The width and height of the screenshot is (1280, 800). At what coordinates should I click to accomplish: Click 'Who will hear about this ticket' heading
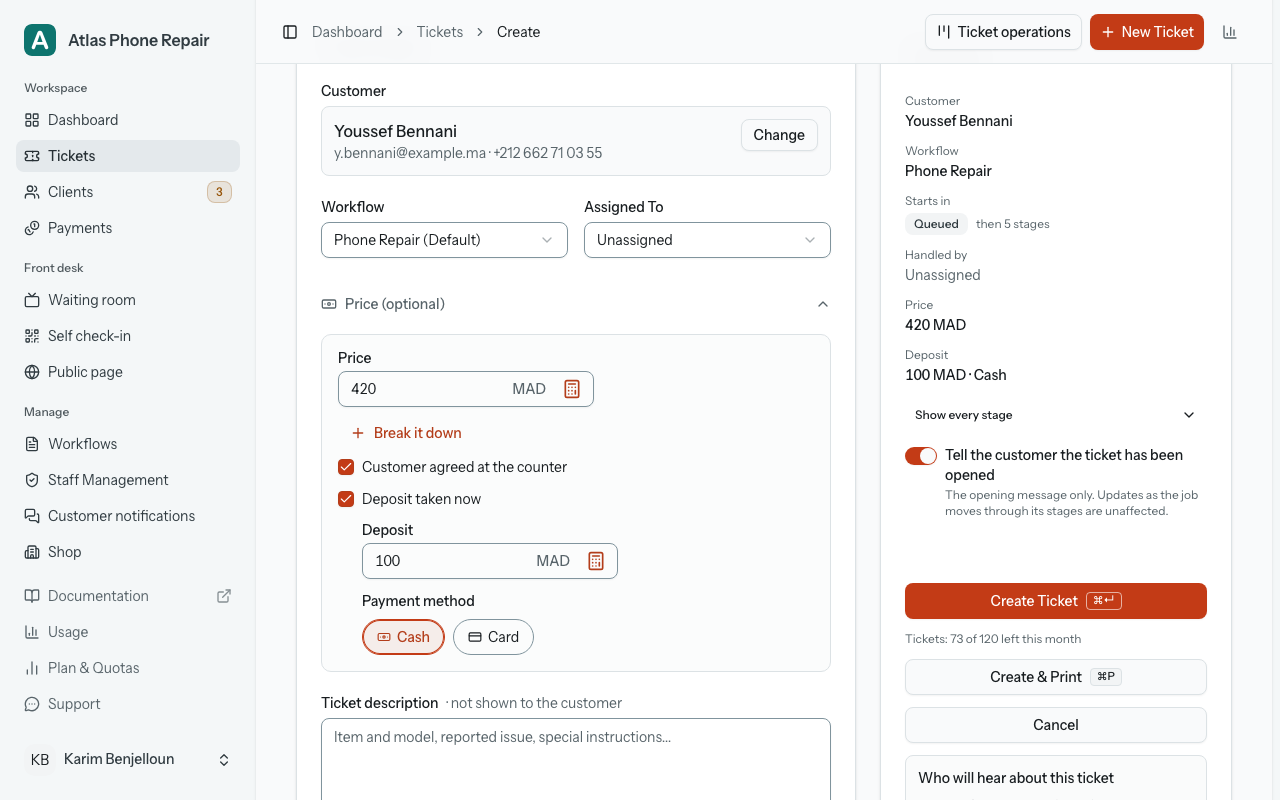tap(1016, 778)
